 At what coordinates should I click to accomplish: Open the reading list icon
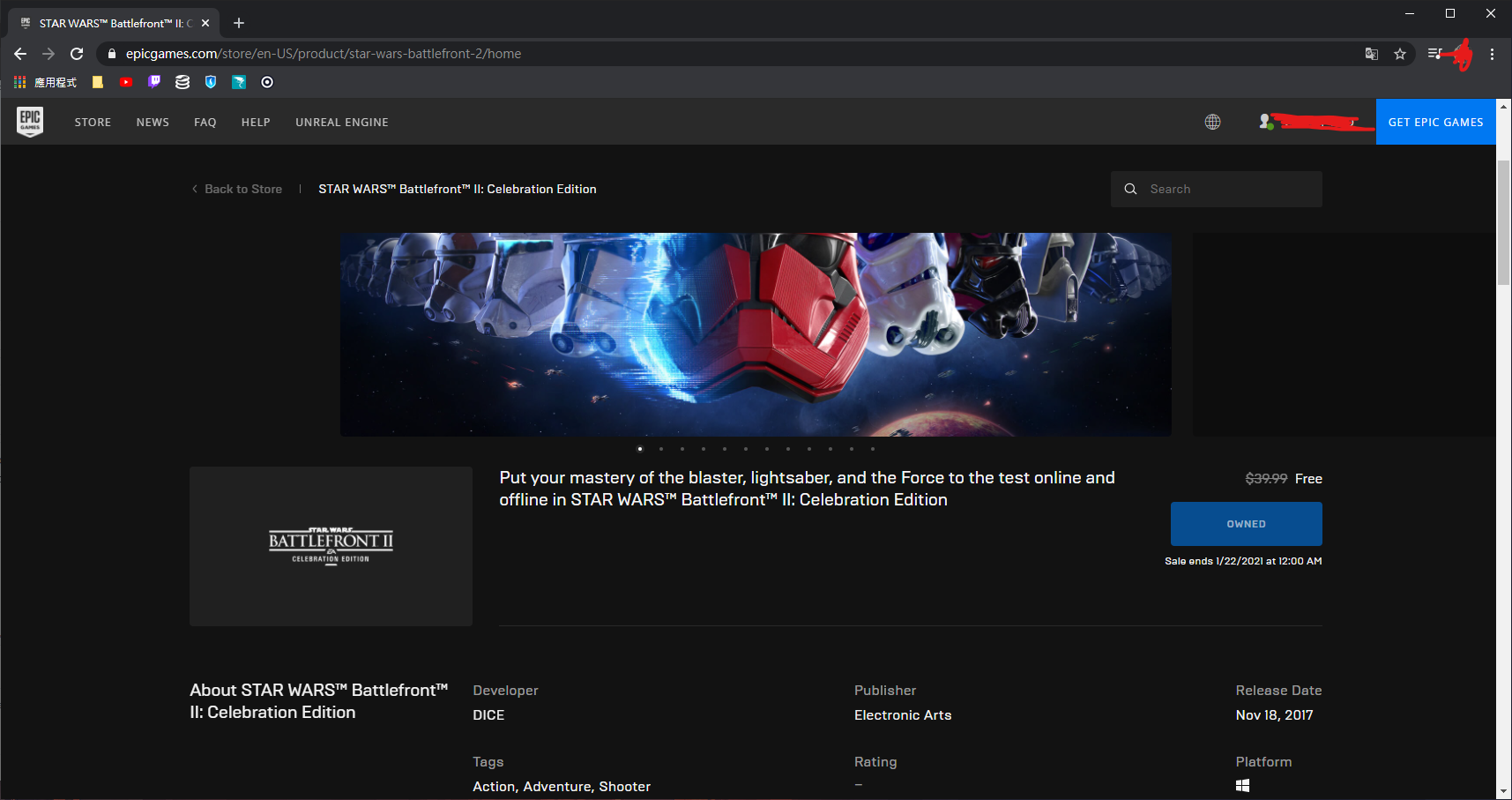(1434, 54)
